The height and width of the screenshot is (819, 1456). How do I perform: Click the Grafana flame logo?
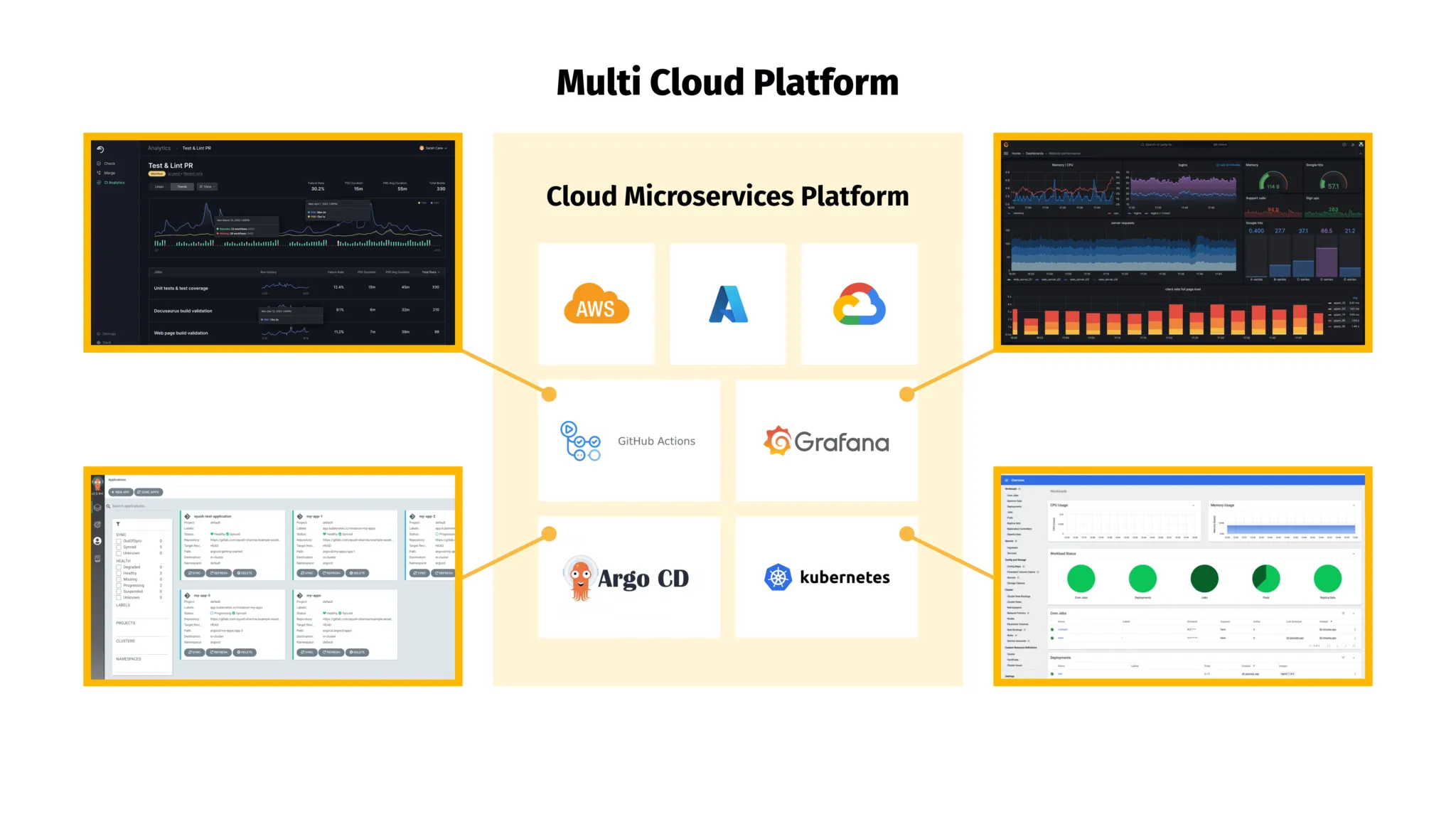tap(778, 441)
